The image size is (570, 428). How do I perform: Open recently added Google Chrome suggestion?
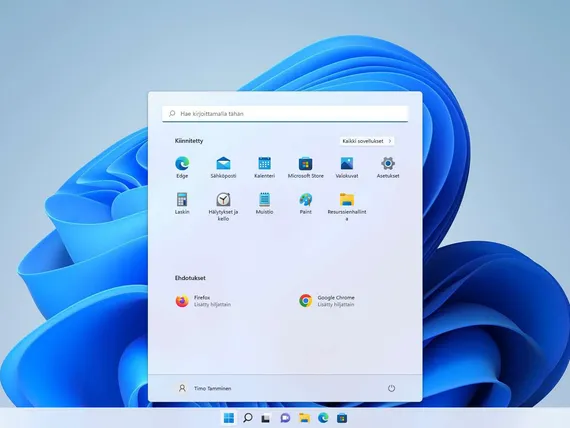coord(327,301)
